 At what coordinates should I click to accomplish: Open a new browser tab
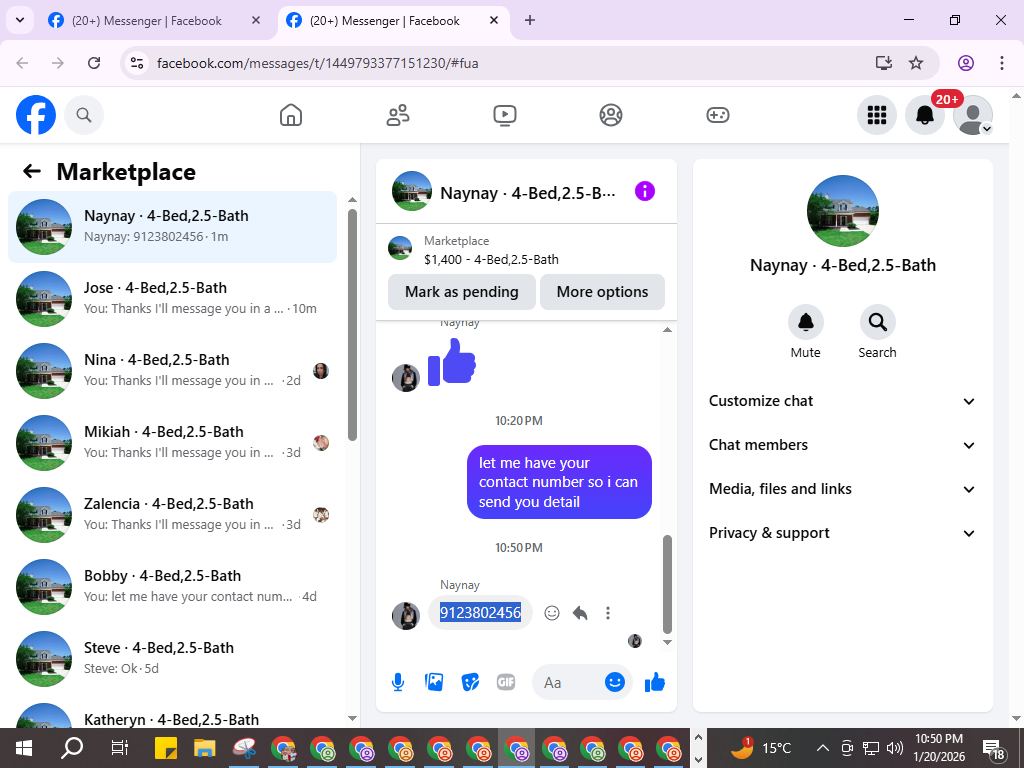[x=530, y=20]
